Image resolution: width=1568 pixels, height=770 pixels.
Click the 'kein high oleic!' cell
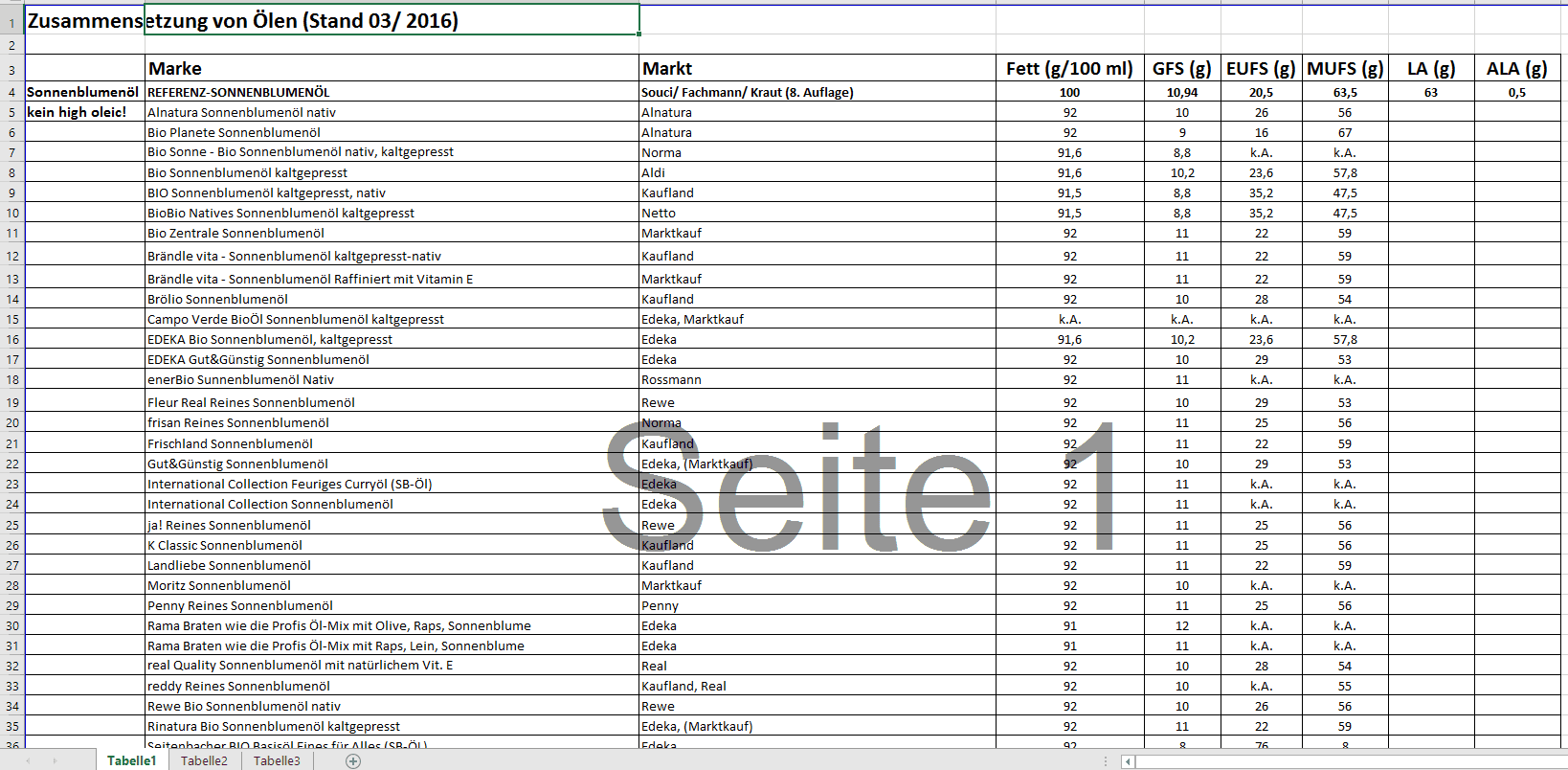pyautogui.click(x=84, y=112)
